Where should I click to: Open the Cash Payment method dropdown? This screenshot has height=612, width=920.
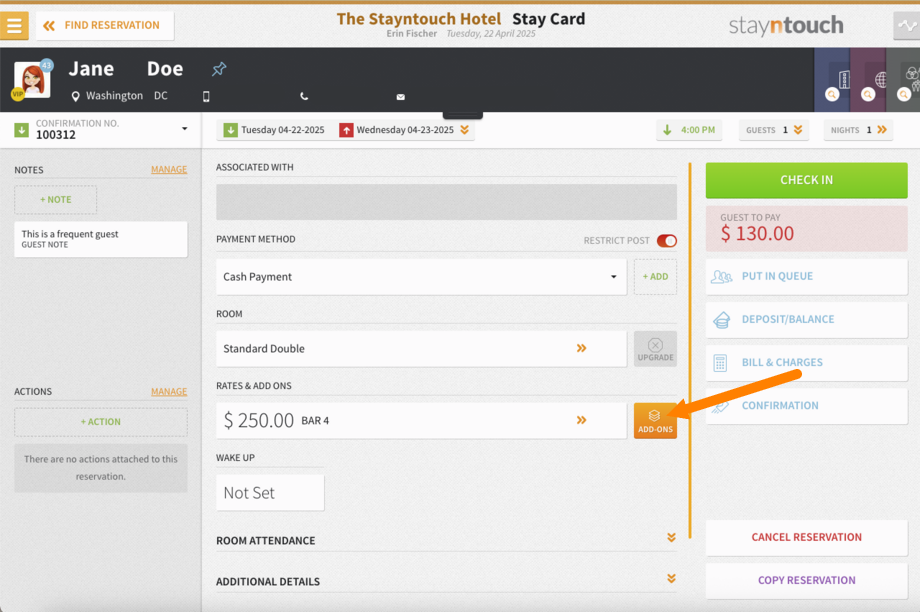coord(421,277)
